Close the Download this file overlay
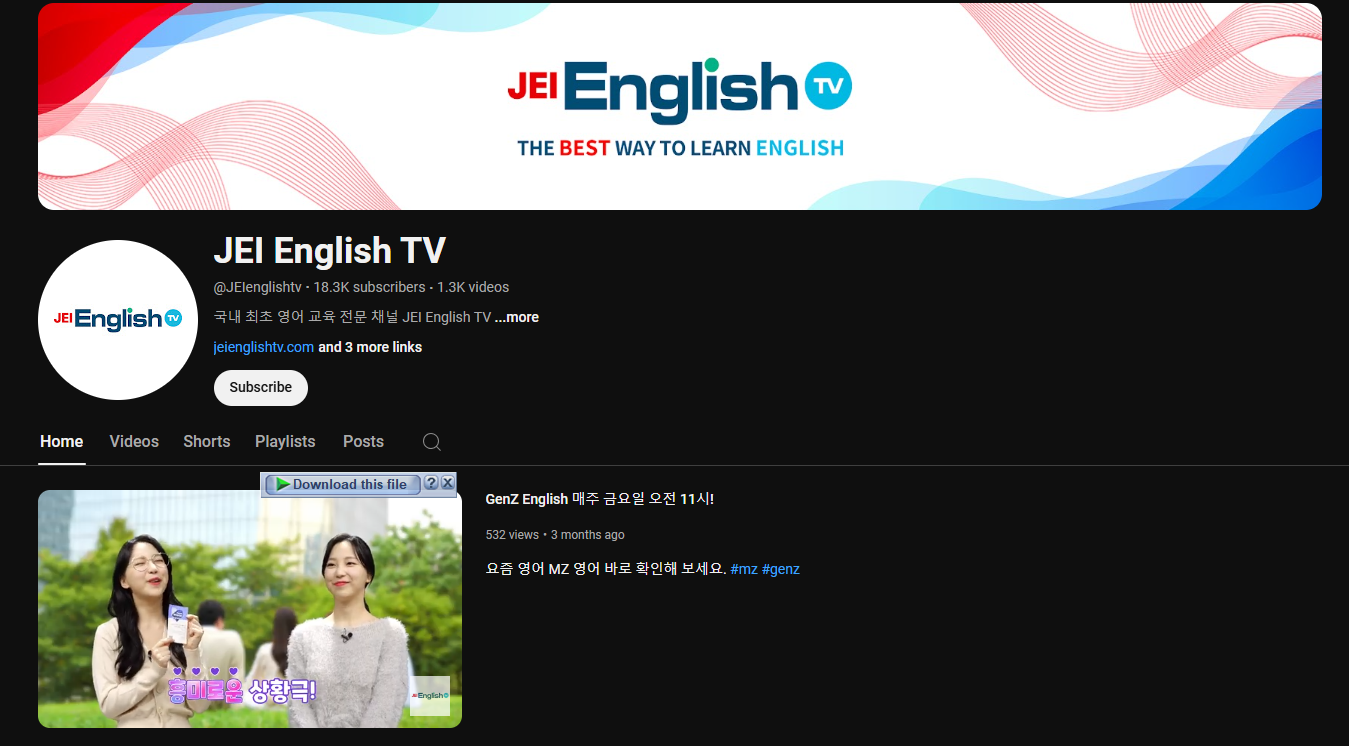 tap(448, 483)
